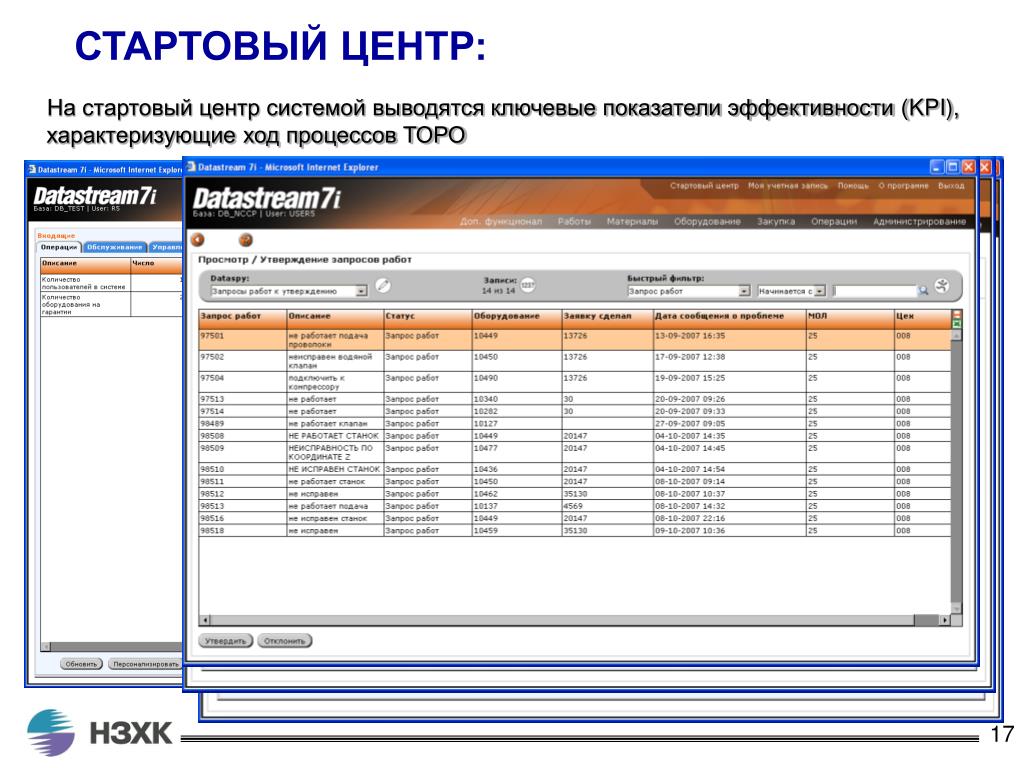This screenshot has height=768, width=1024.
Task: Open the Администрирование menu
Action: (920, 222)
